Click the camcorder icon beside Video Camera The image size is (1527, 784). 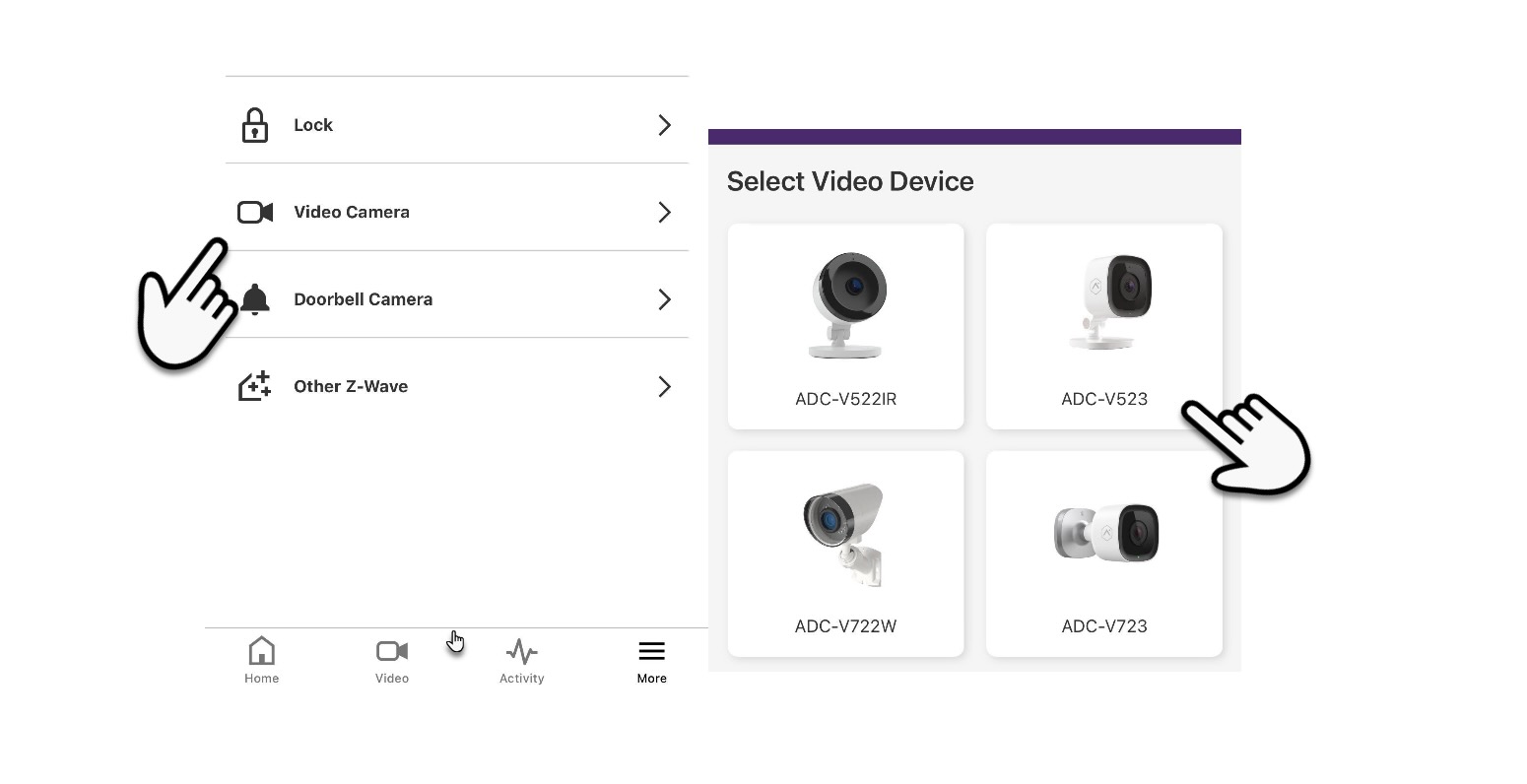(x=255, y=212)
